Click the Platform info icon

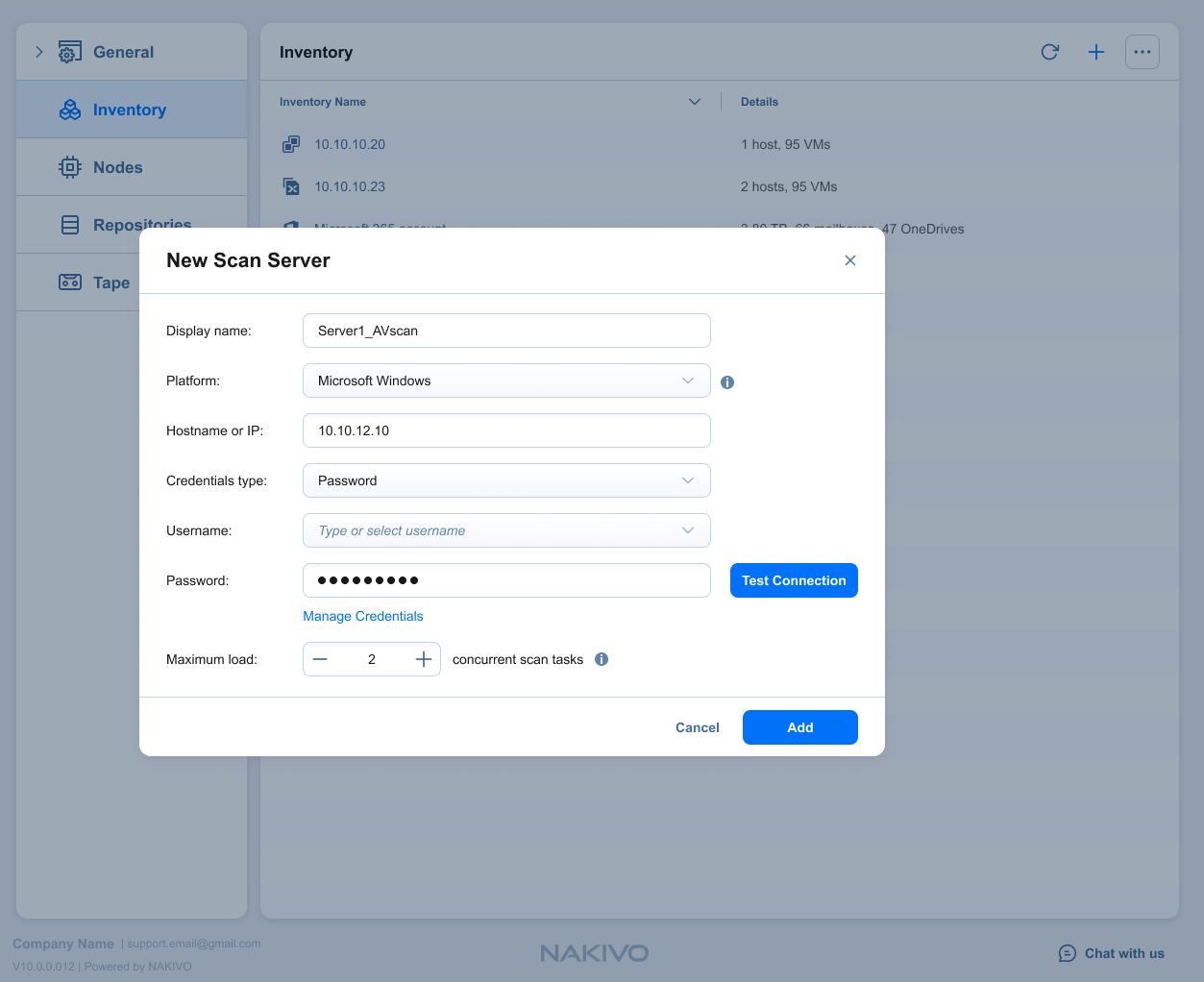point(727,382)
